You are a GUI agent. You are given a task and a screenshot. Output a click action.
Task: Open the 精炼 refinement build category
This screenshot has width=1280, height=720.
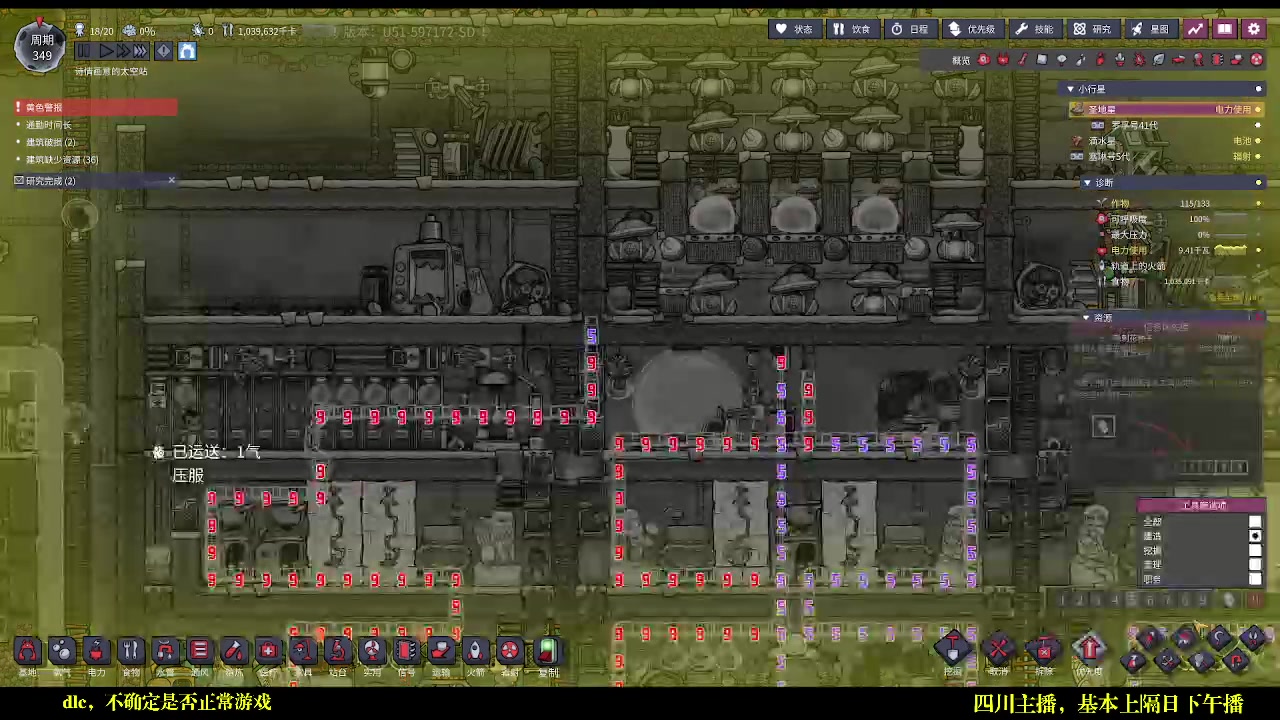[x=234, y=651]
